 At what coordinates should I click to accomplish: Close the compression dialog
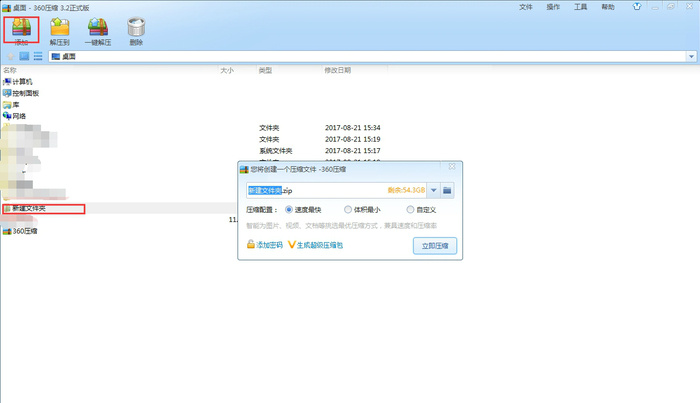pyautogui.click(x=452, y=166)
